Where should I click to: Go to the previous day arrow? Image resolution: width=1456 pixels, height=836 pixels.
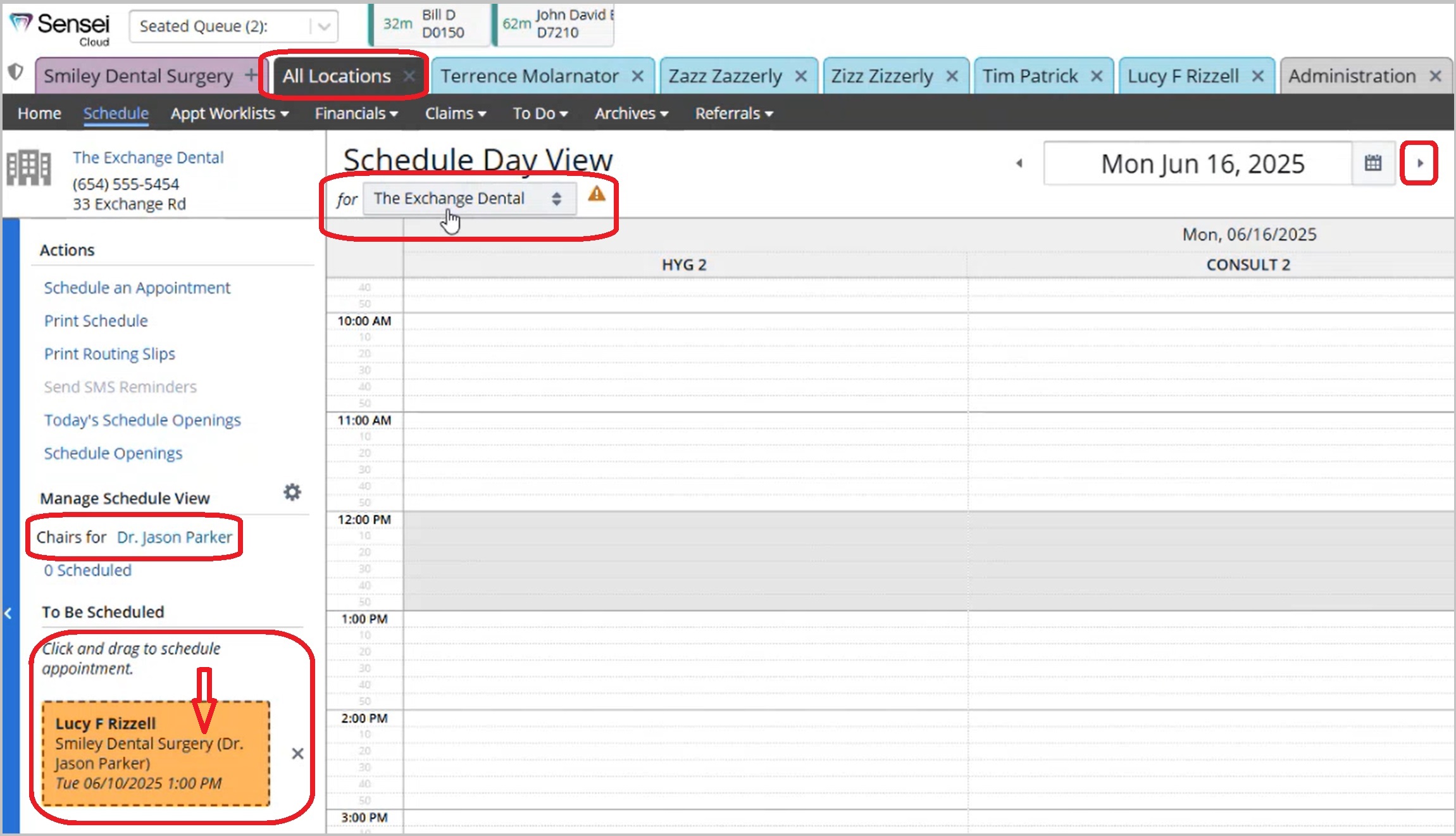(x=1019, y=163)
